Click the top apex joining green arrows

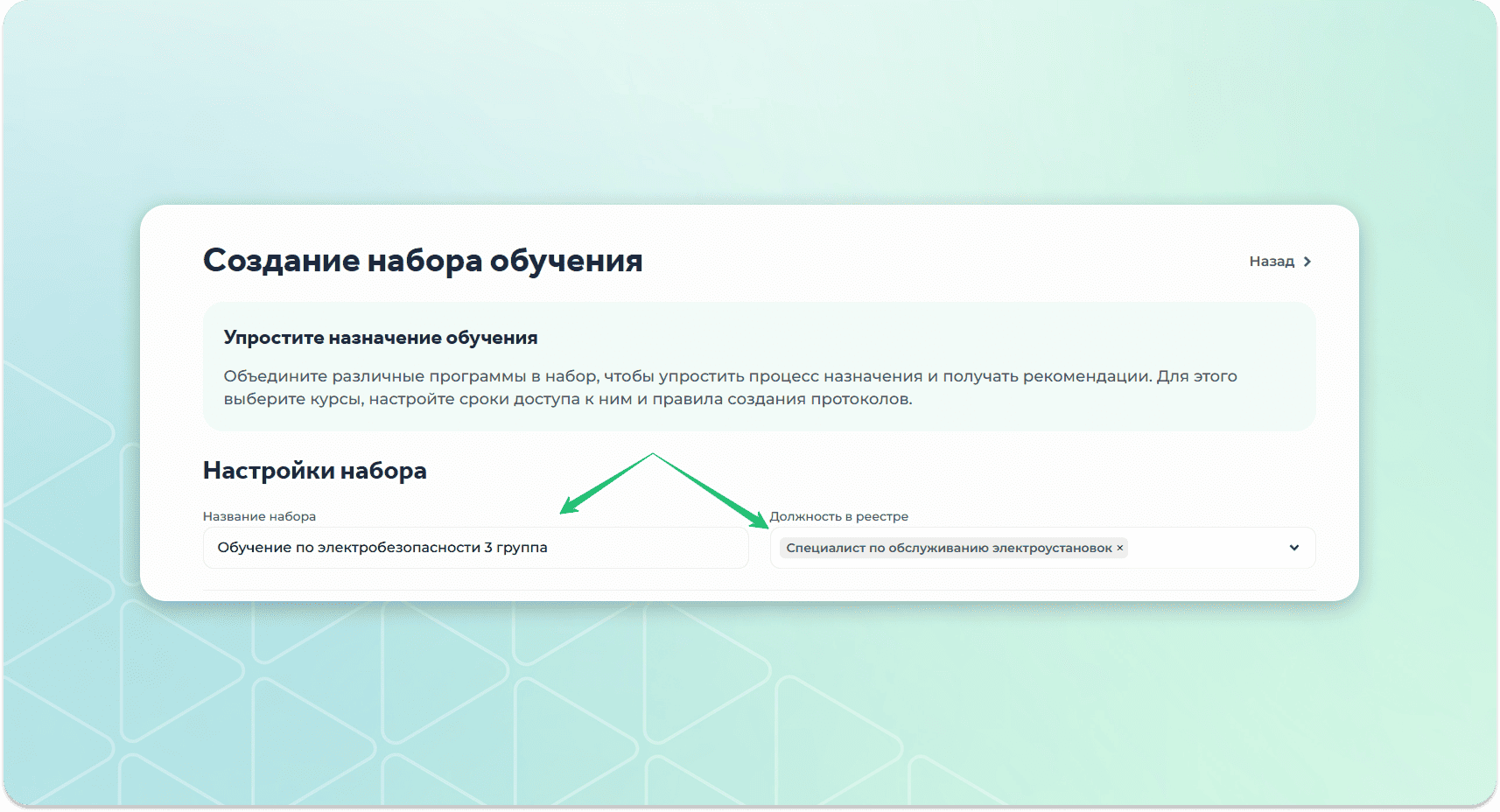[x=653, y=454]
